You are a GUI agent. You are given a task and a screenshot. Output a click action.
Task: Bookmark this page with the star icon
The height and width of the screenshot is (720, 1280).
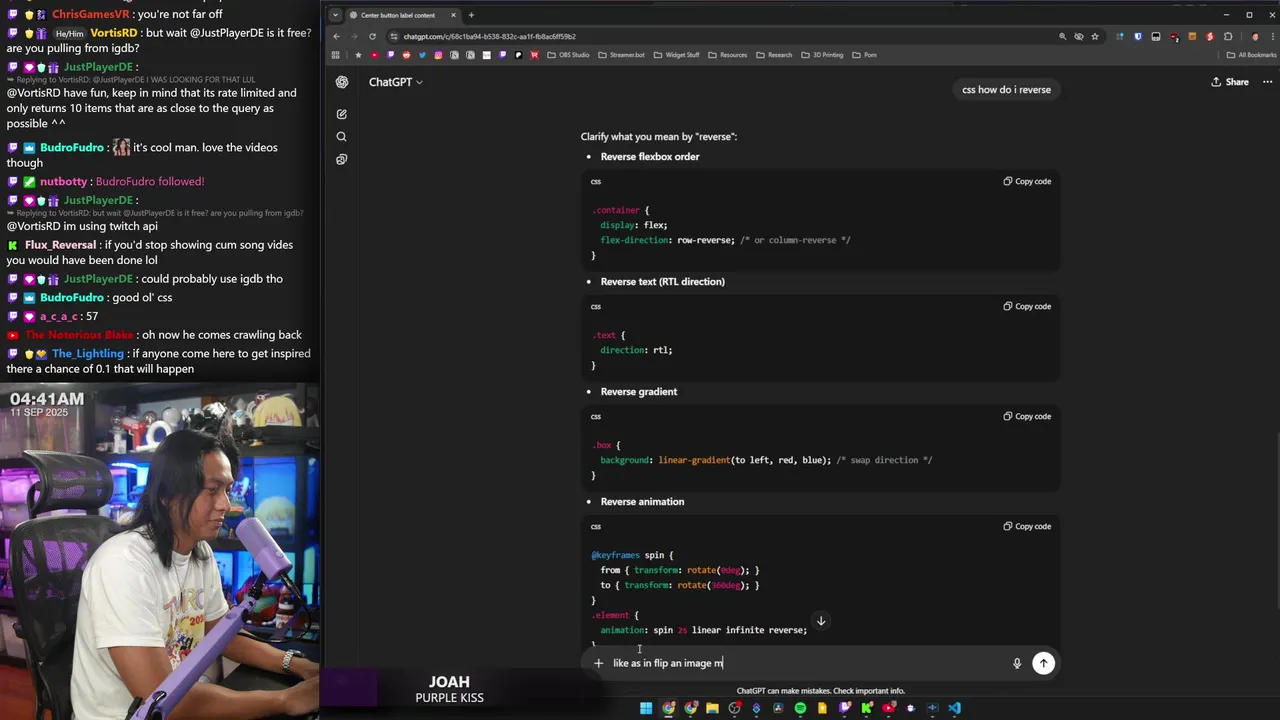pos(1095,36)
